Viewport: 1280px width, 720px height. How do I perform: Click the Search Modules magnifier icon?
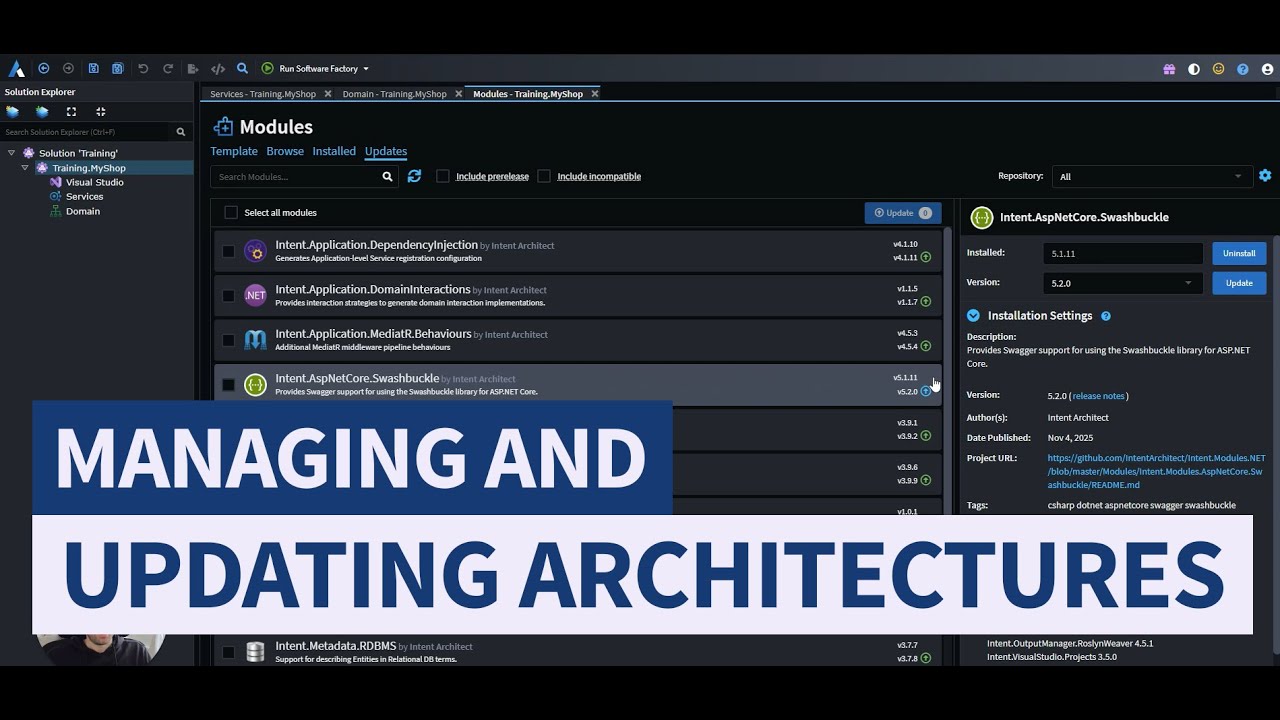point(388,177)
